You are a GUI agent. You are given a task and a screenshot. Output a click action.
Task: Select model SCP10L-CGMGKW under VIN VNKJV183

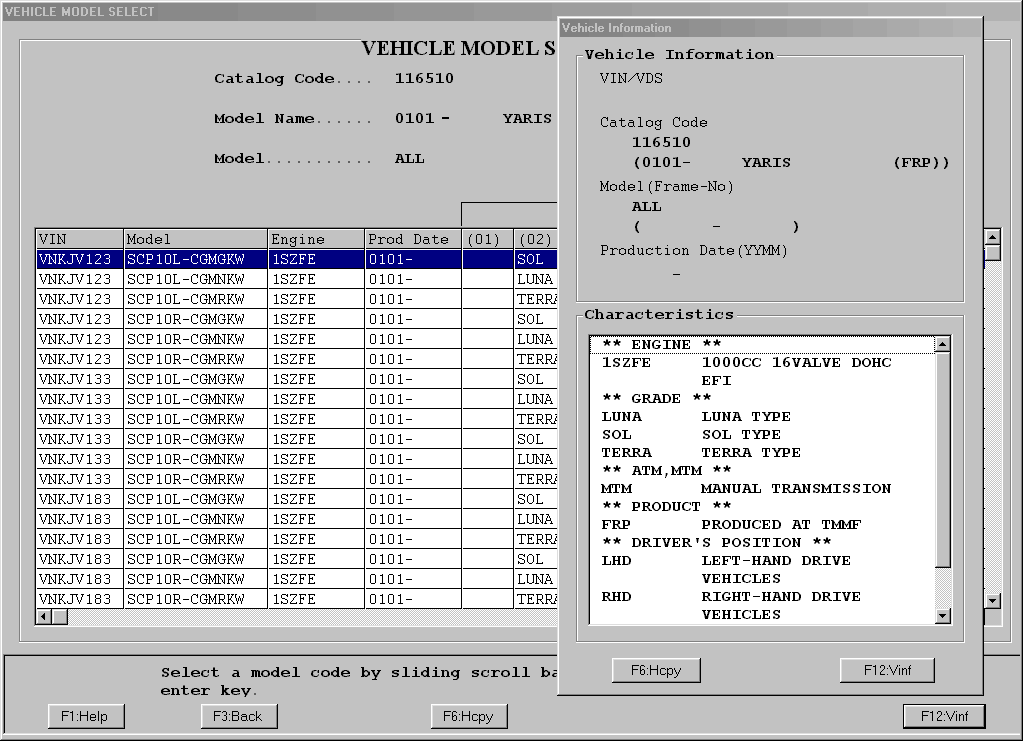pyautogui.click(x=297, y=499)
